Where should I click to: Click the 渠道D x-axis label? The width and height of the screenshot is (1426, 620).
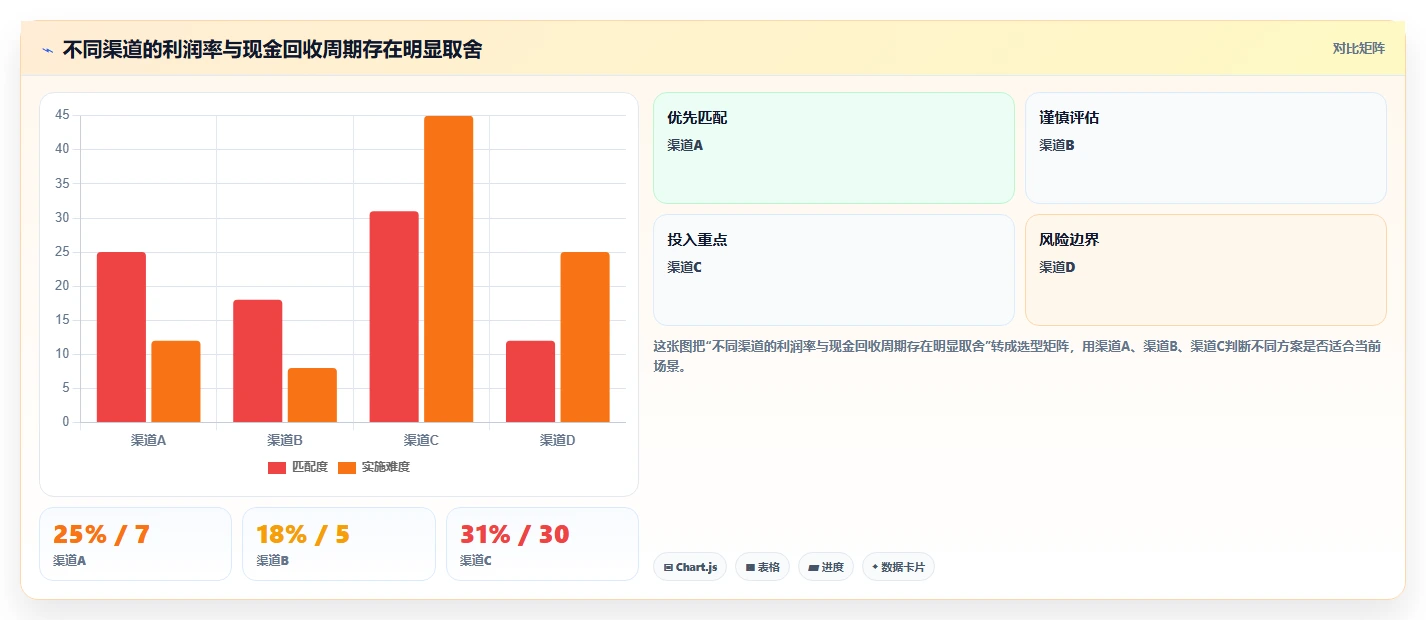(557, 440)
